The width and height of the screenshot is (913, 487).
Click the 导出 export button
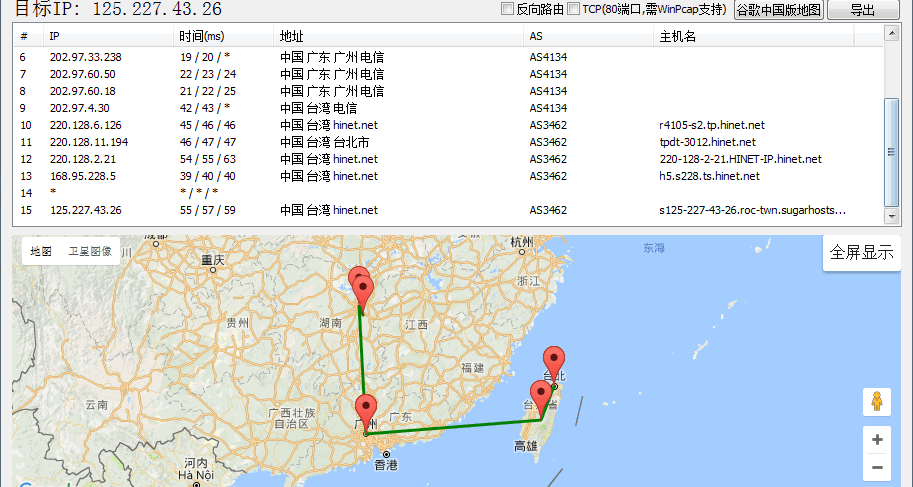coord(862,10)
